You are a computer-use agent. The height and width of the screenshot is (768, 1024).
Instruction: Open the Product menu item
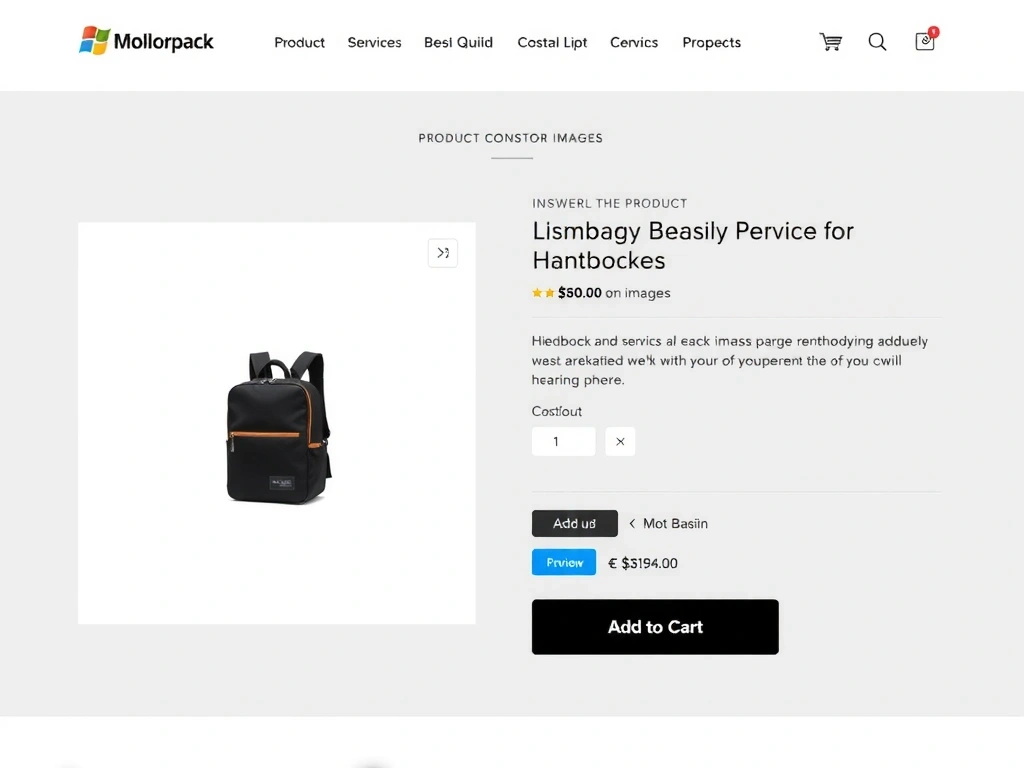point(299,42)
